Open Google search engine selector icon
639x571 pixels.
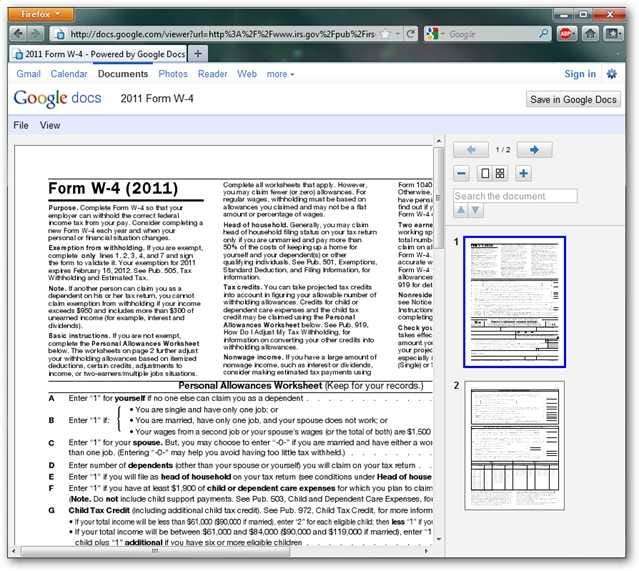point(432,34)
